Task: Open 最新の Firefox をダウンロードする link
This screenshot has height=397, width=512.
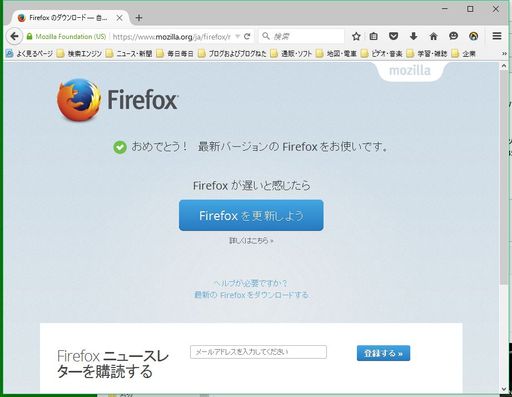Action: pos(251,295)
